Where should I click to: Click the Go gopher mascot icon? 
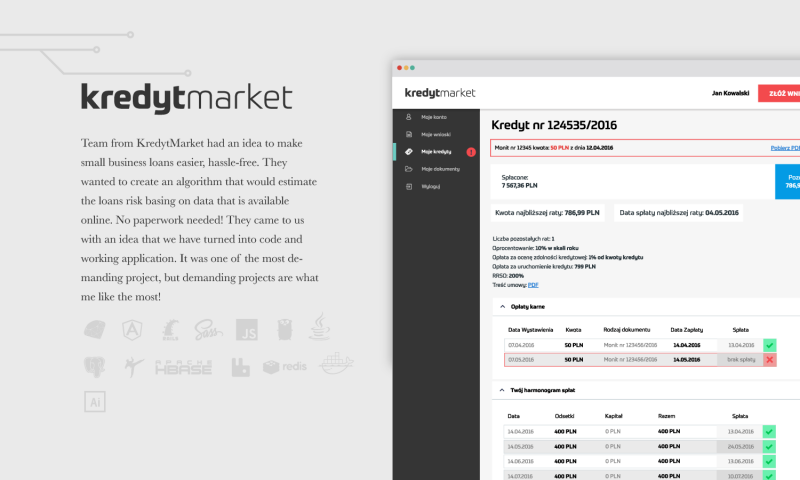(x=285, y=330)
